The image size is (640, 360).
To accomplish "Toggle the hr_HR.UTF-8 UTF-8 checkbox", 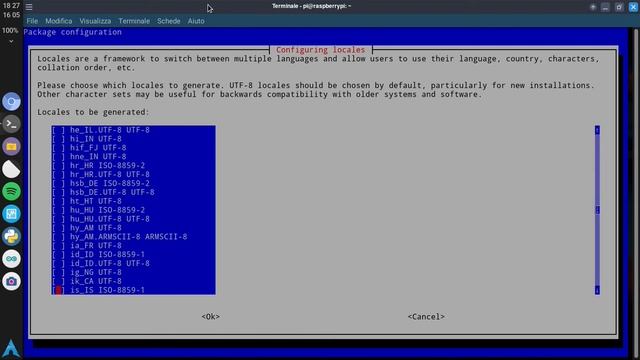I will [x=58, y=174].
